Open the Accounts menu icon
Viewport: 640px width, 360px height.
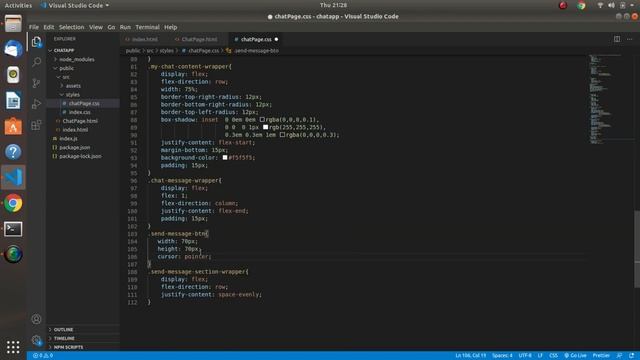click(x=36, y=319)
